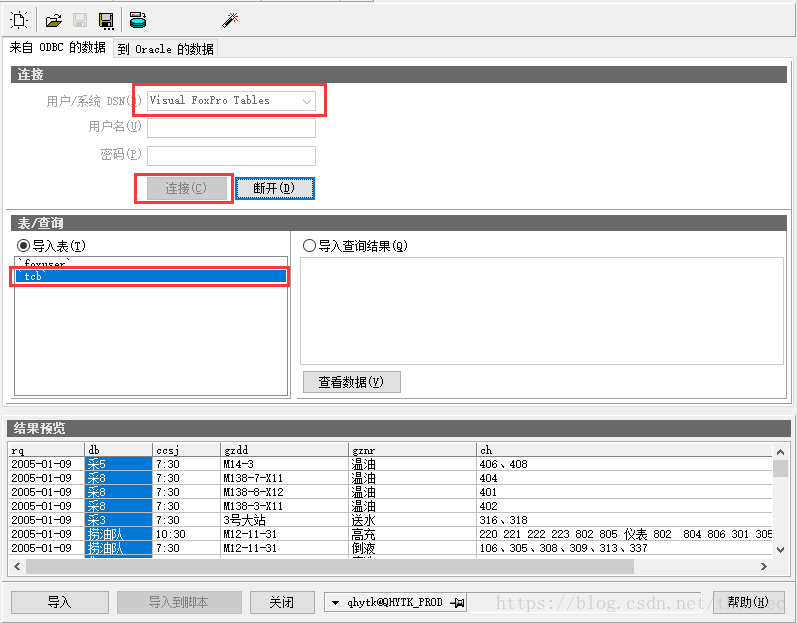Click cell M138-7-X11 in gzdd column
This screenshot has height=623, width=797.
click(285, 478)
